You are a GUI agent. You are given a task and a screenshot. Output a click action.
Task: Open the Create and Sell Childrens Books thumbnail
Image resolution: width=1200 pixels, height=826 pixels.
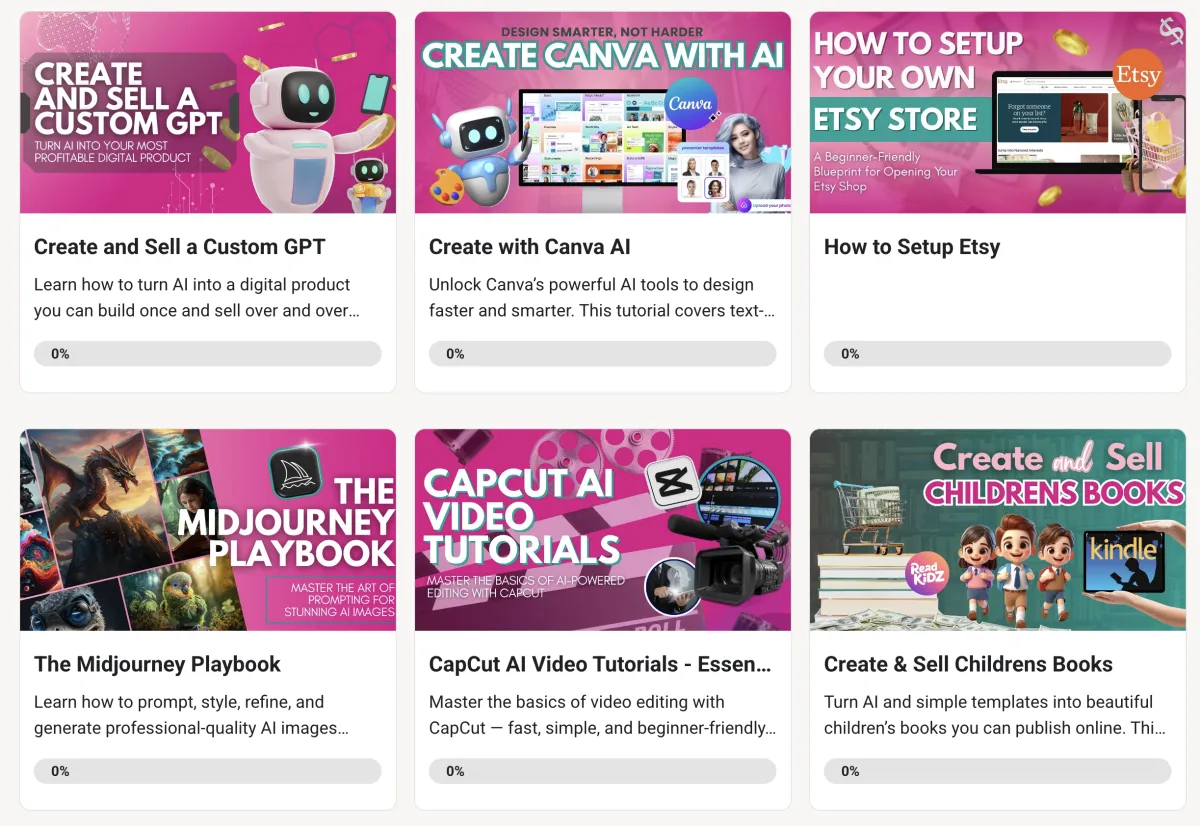[998, 530]
